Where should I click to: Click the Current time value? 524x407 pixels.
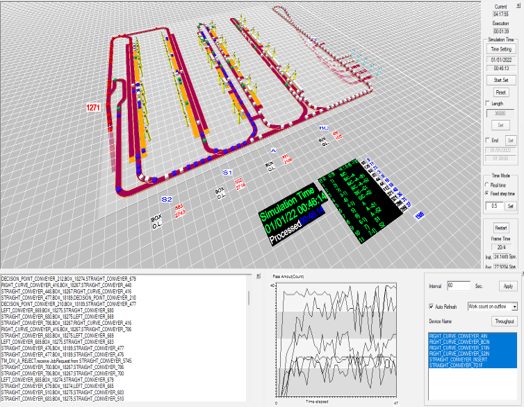(501, 14)
